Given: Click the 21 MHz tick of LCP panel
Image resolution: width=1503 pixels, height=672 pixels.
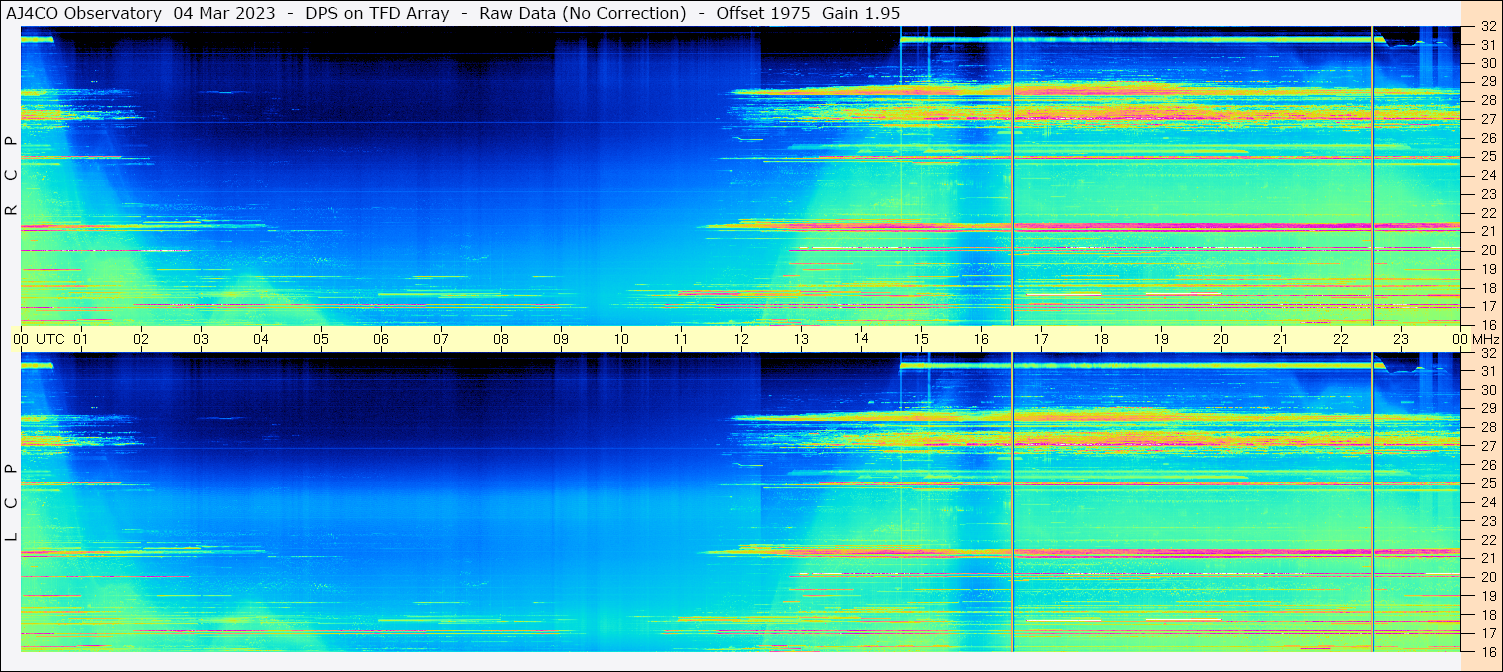Looking at the screenshot, I should click(1488, 558).
